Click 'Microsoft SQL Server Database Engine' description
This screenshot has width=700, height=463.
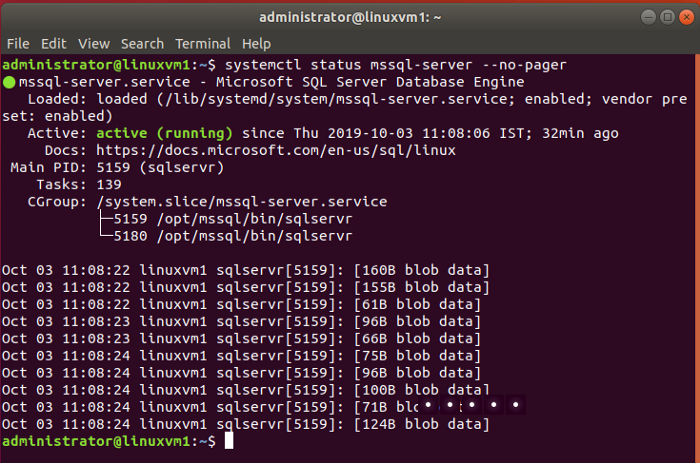point(370,82)
